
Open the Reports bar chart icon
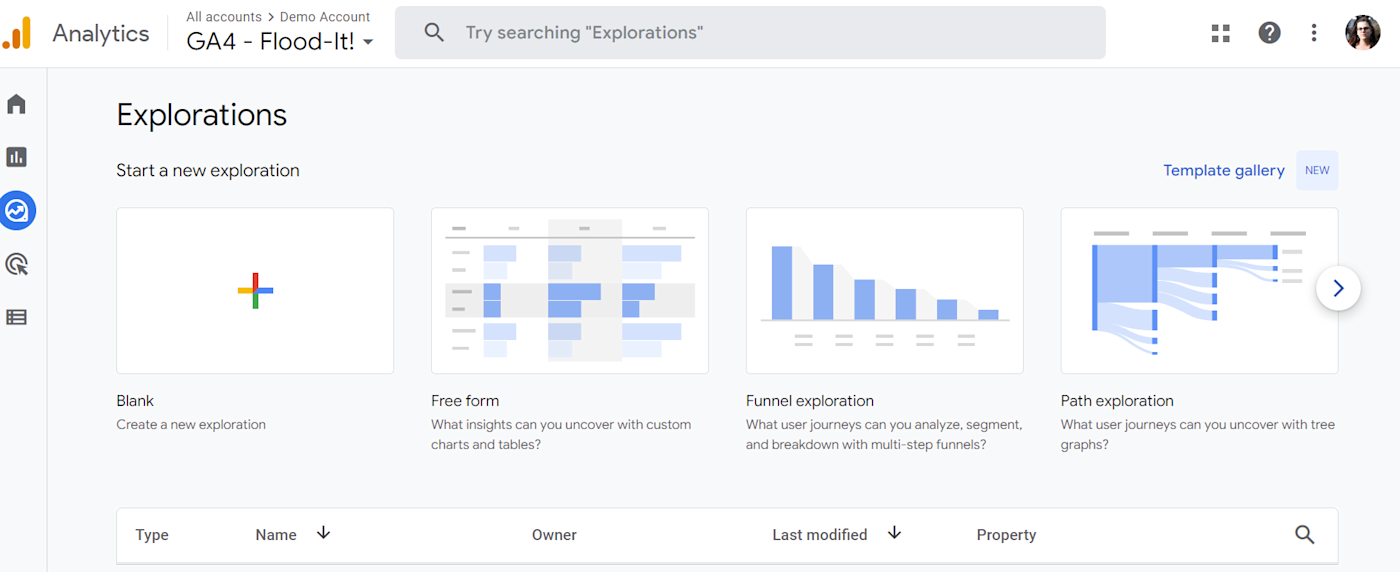point(16,157)
